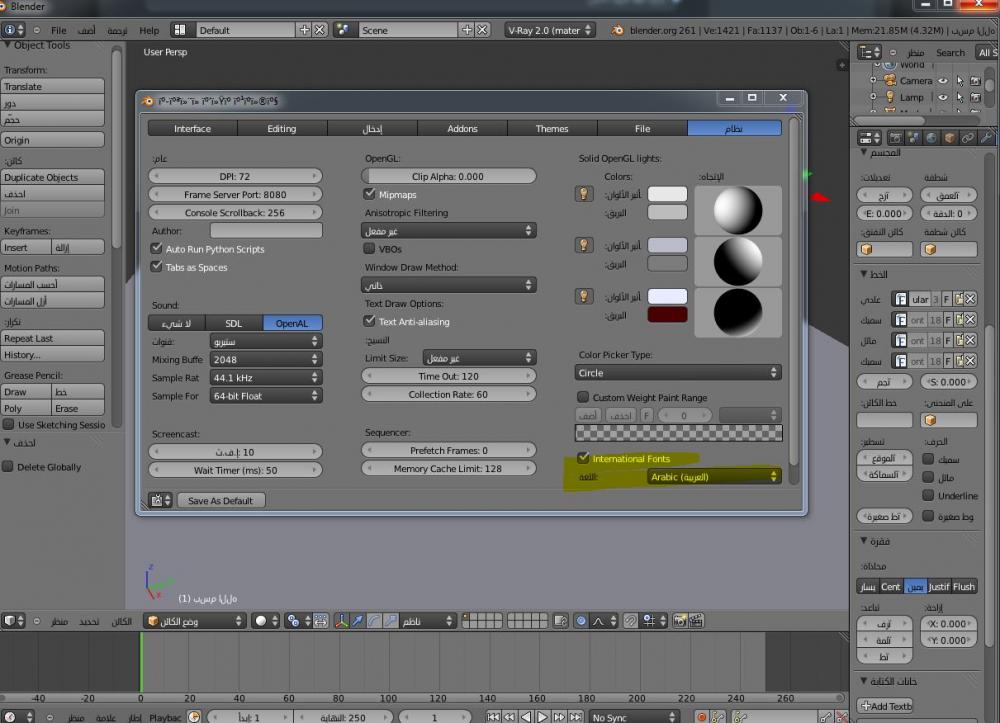Screen dimensions: 1000x723
Task: Uncheck Auto Run Python Scripts
Action: coord(156,248)
